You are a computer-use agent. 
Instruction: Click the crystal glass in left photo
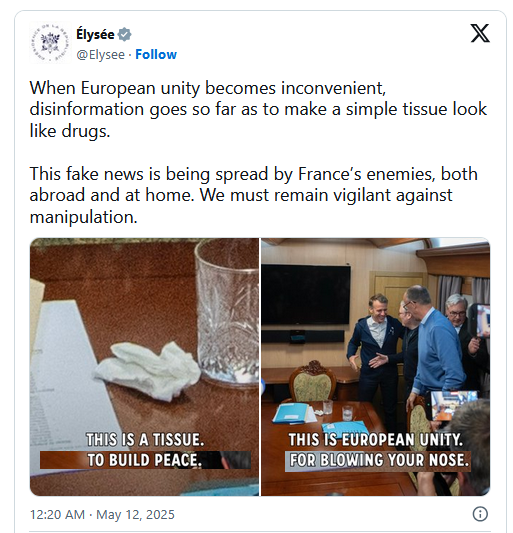227,312
